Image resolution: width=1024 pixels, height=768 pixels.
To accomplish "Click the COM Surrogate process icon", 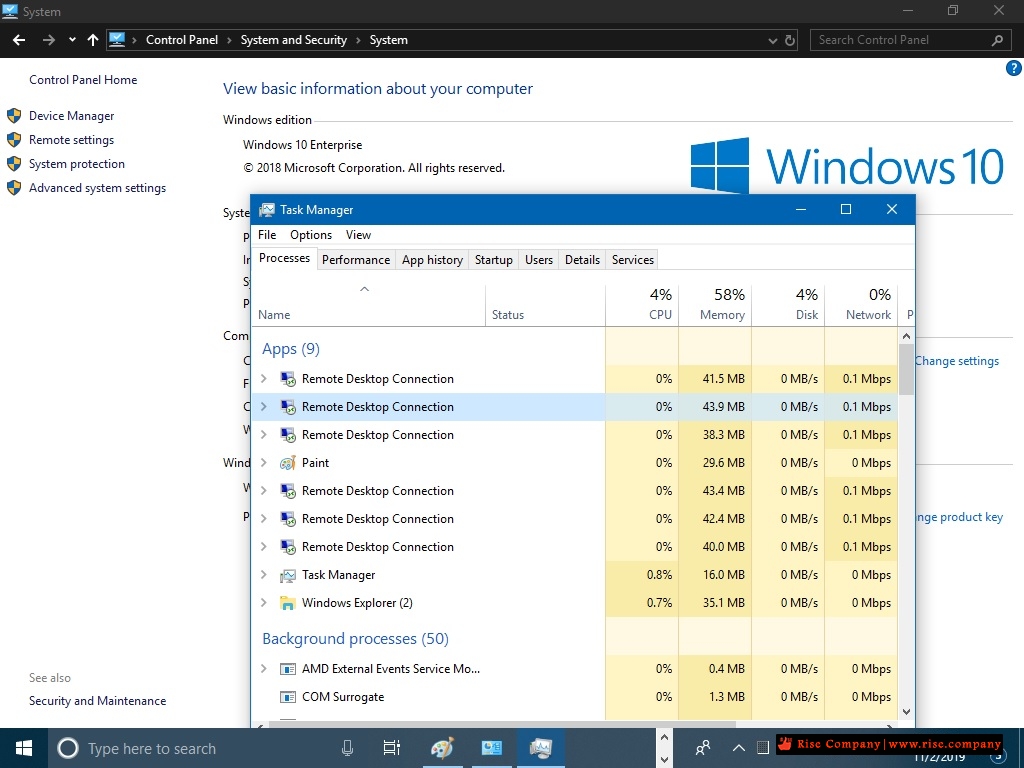I will [x=288, y=697].
